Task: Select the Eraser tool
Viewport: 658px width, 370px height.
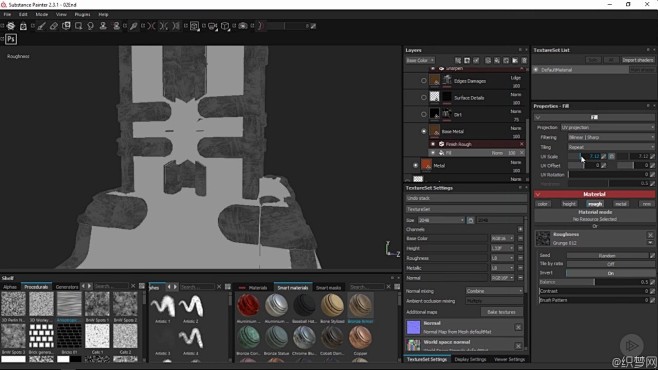Action: click(x=54, y=26)
